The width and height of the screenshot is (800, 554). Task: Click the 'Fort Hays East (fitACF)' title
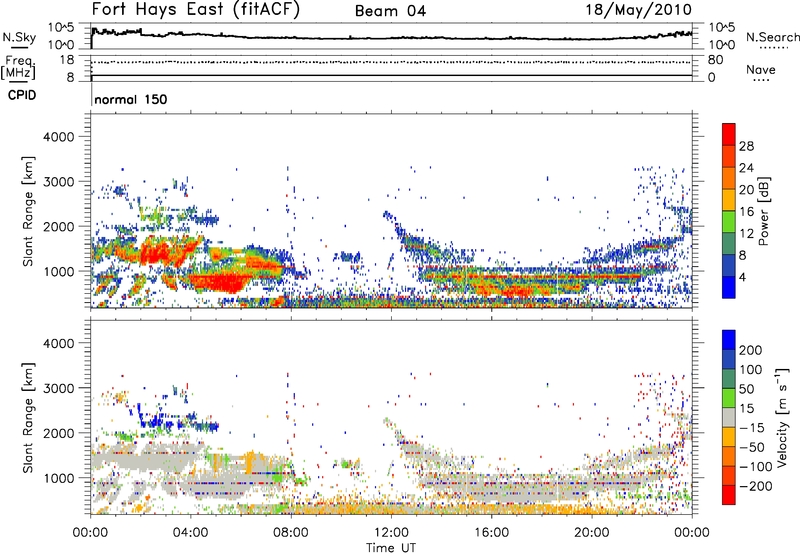[196, 10]
